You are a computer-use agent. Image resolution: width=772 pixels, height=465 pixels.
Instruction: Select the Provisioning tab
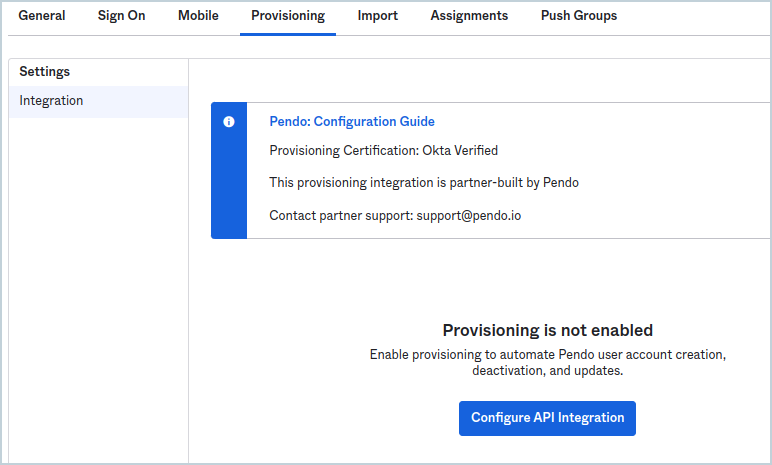coord(288,16)
